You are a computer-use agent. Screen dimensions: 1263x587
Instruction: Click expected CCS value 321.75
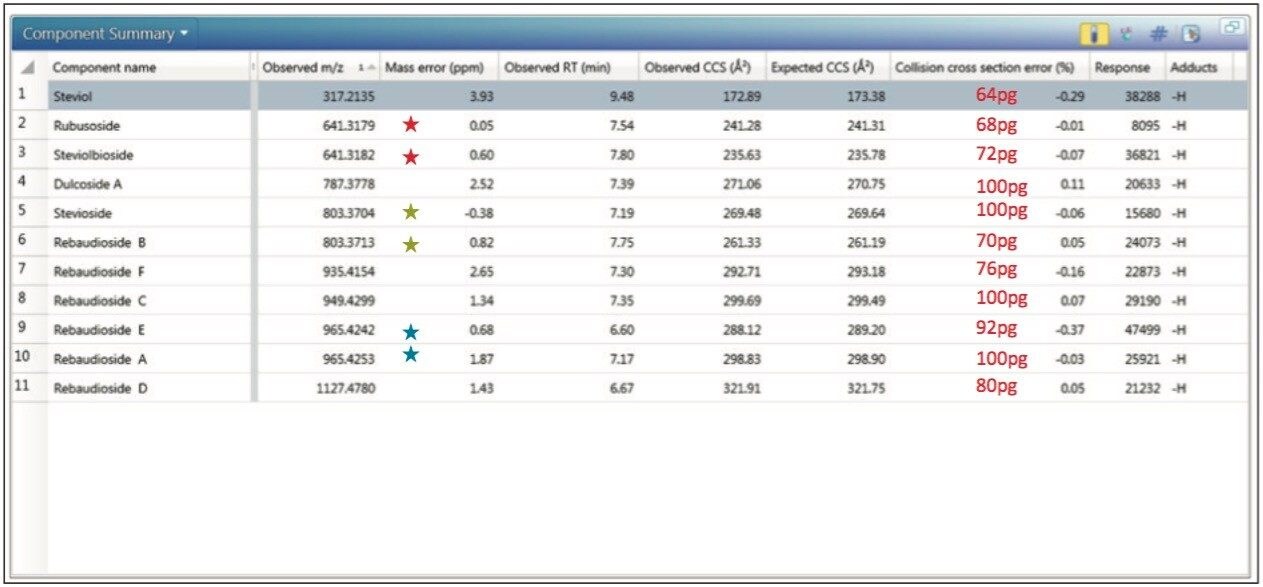coord(865,389)
